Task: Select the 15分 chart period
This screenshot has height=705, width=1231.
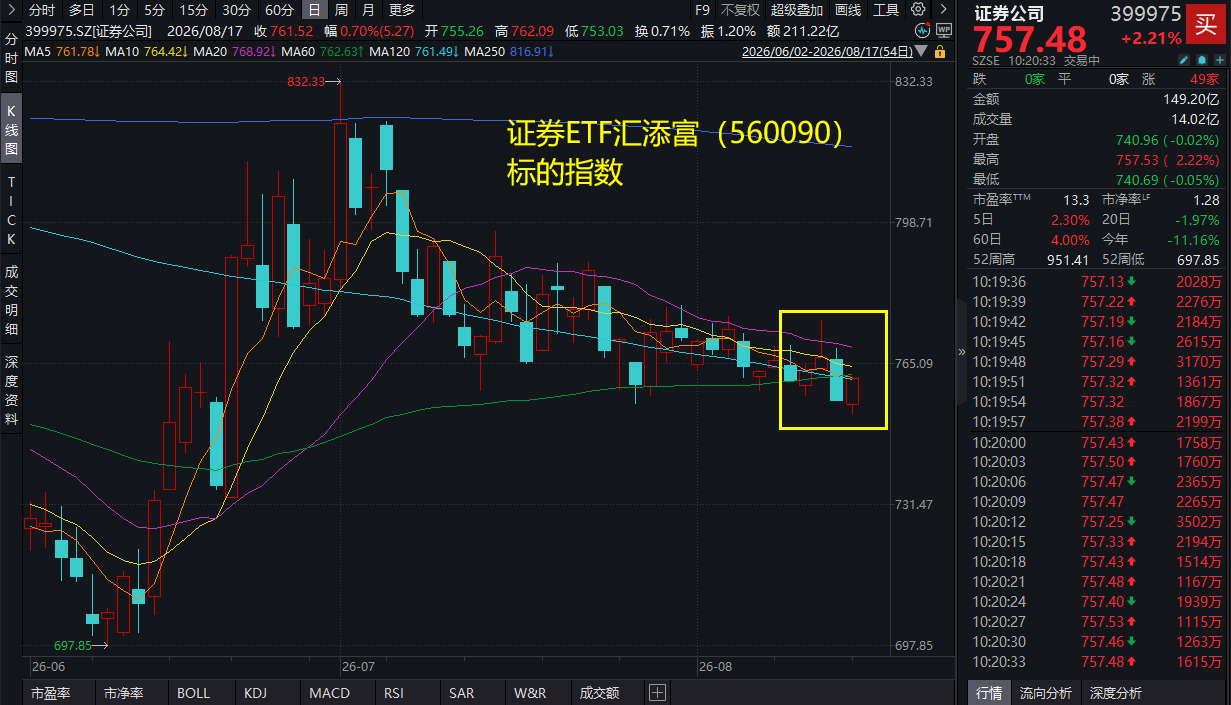Action: 193,10
